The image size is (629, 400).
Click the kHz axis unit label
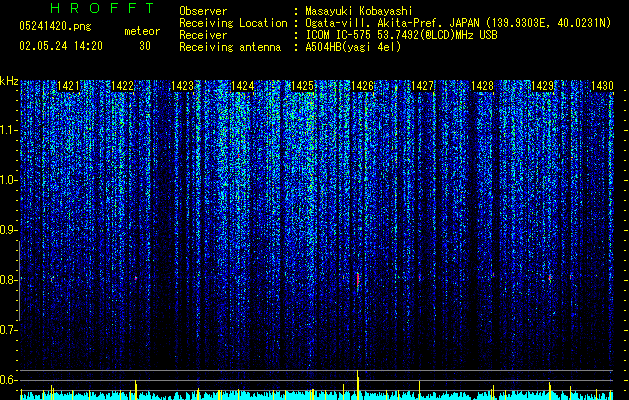[9, 81]
